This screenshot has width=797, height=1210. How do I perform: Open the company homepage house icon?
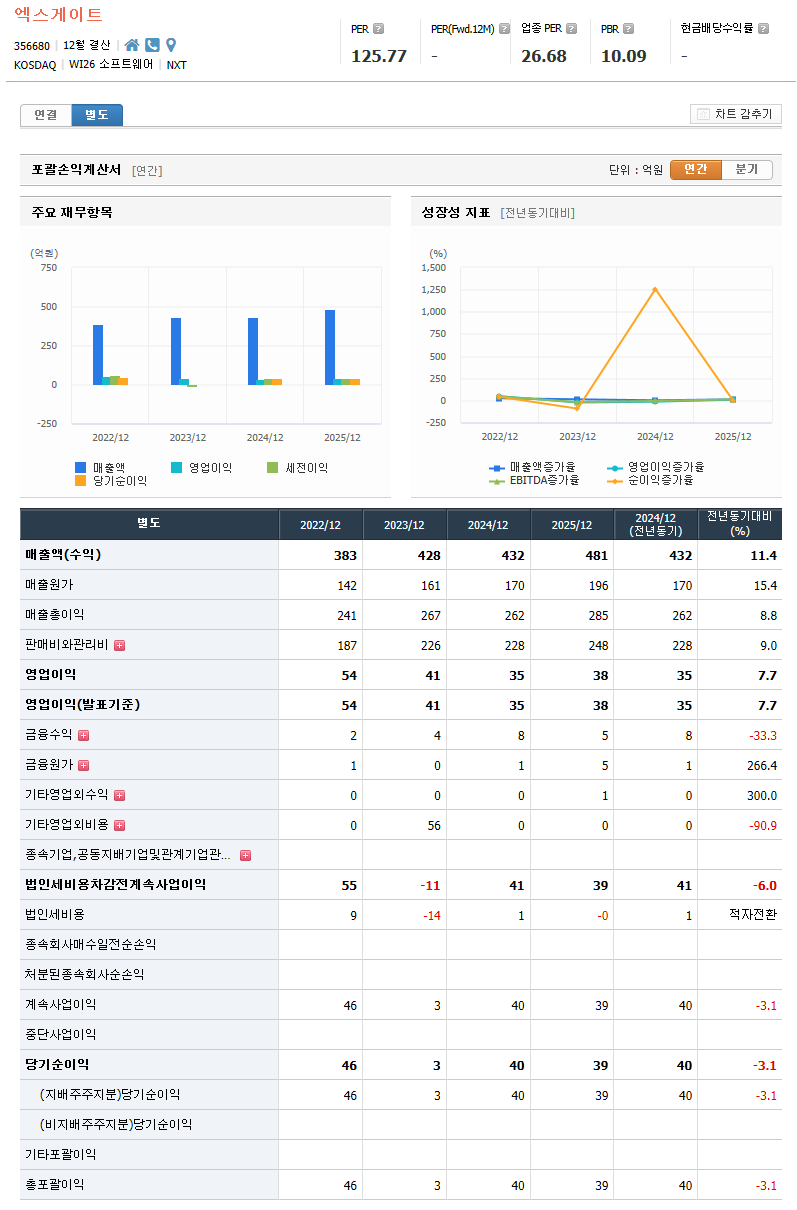pyautogui.click(x=132, y=45)
